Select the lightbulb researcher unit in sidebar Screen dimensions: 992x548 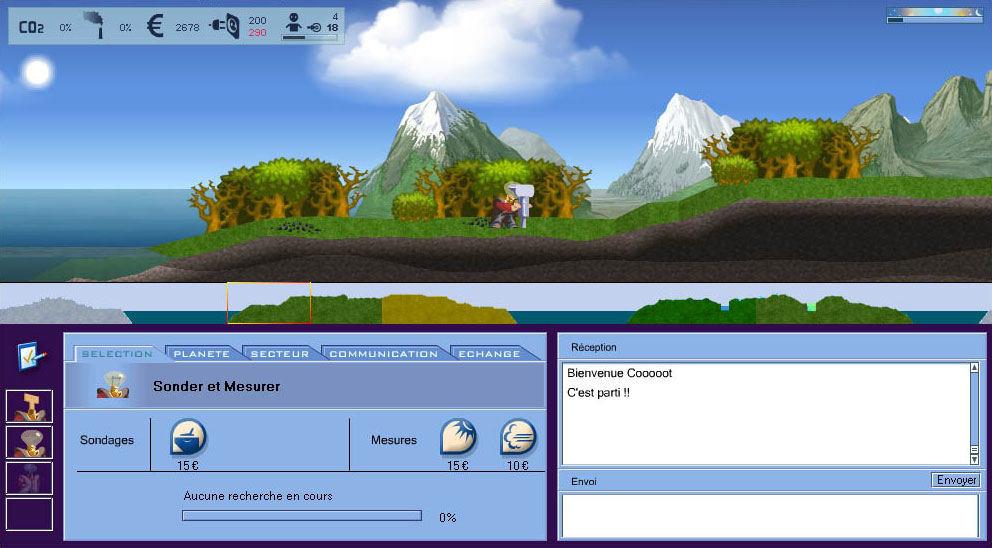click(28, 442)
